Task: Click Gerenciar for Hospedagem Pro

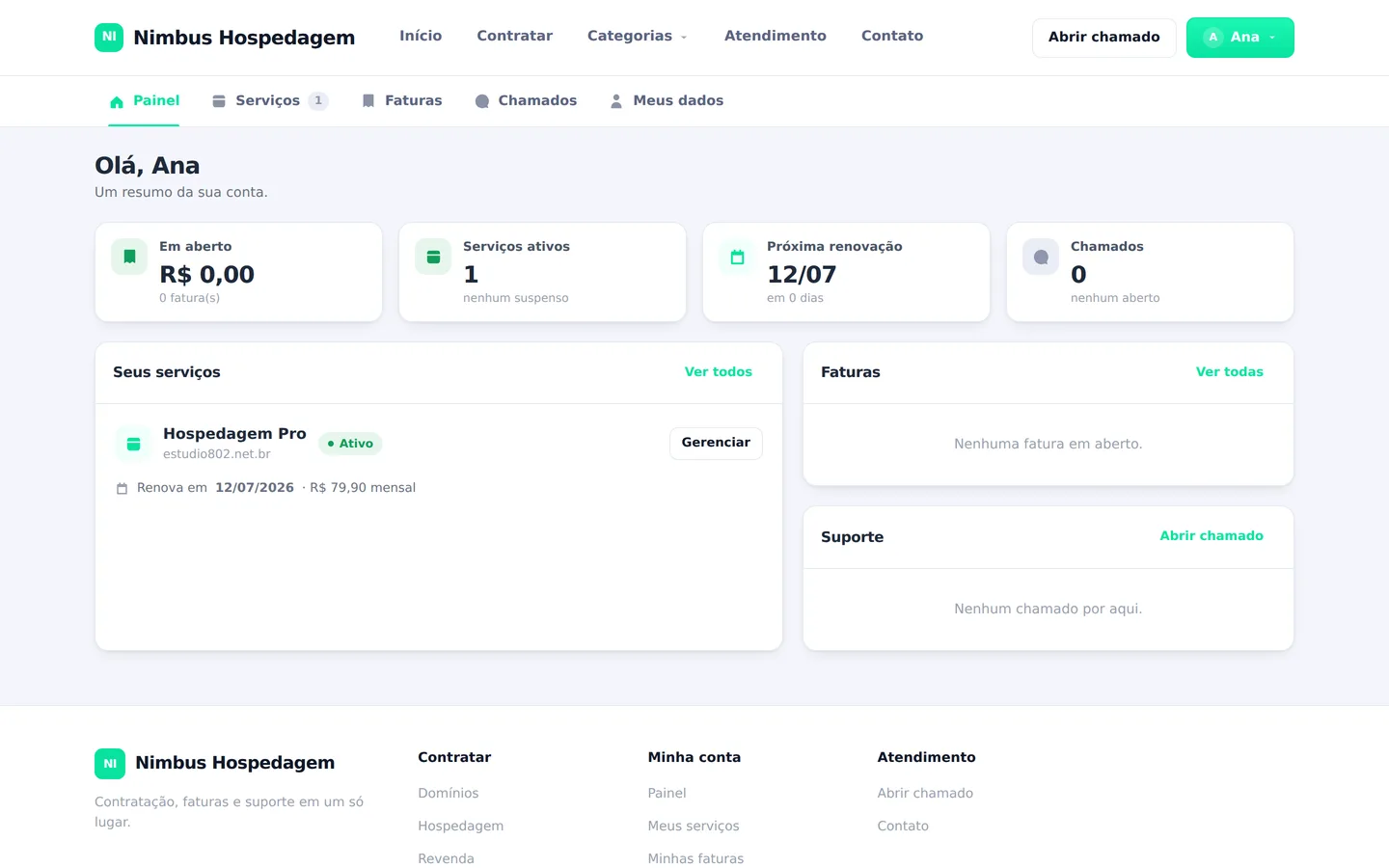Action: click(716, 443)
